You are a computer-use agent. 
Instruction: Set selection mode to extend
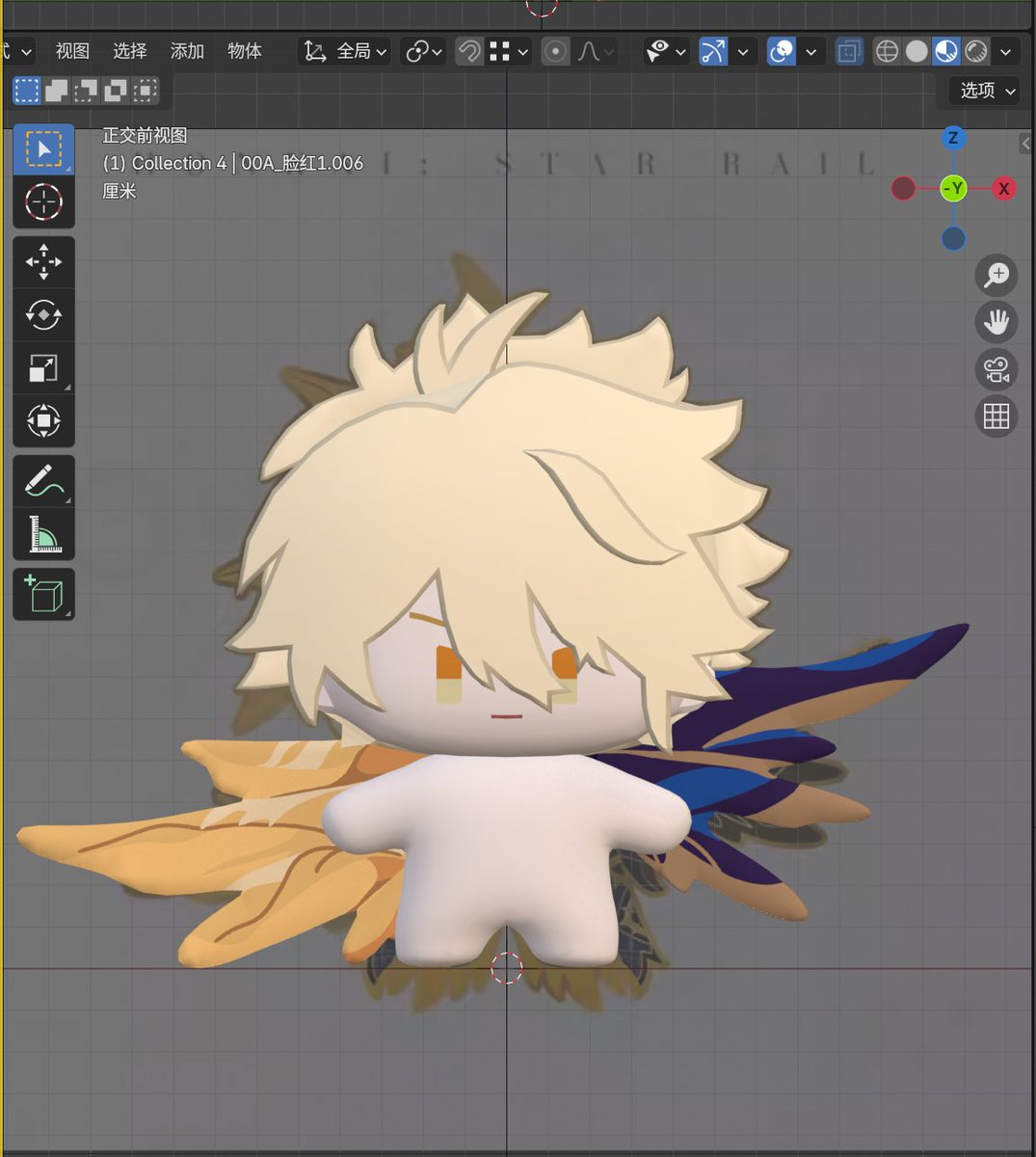tap(57, 91)
